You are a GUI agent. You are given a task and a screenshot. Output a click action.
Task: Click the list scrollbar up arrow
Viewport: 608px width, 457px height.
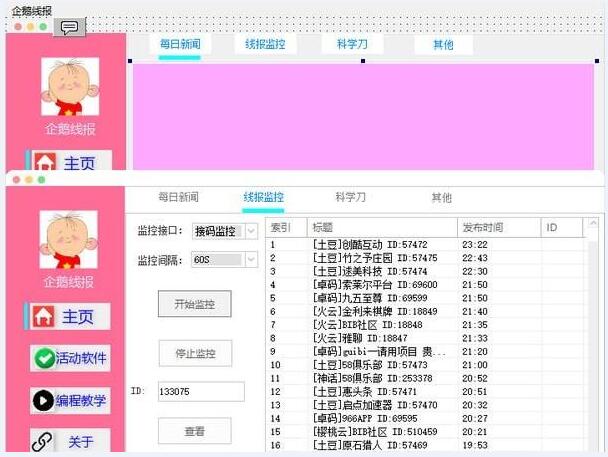(x=593, y=223)
